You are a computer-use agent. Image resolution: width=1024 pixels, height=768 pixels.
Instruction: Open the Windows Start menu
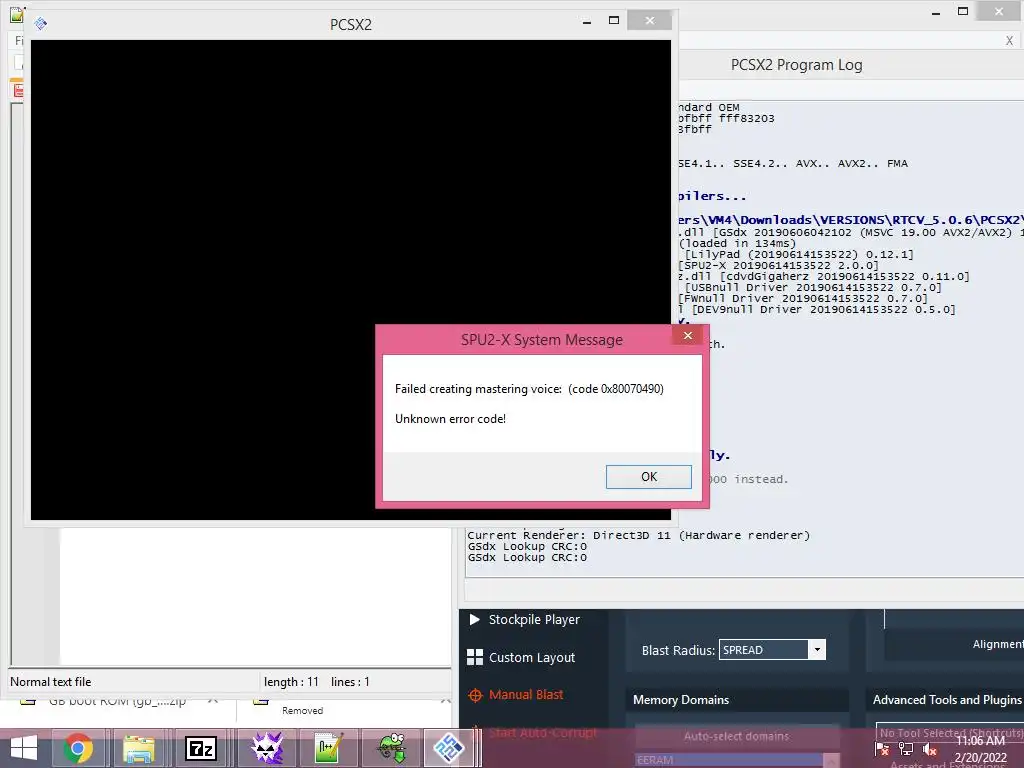coord(24,748)
